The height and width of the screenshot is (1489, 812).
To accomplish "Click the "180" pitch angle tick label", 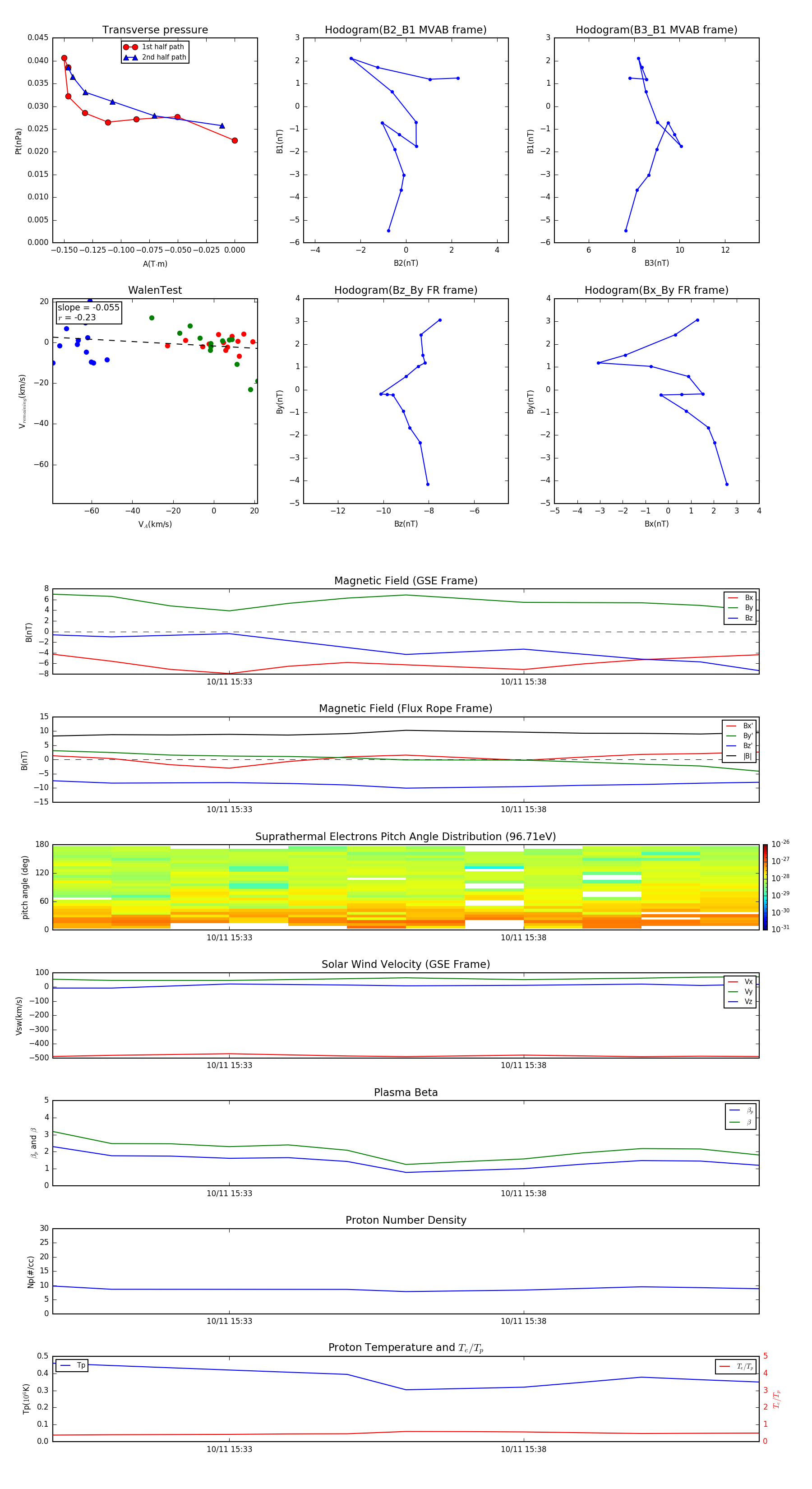I will (42, 845).
